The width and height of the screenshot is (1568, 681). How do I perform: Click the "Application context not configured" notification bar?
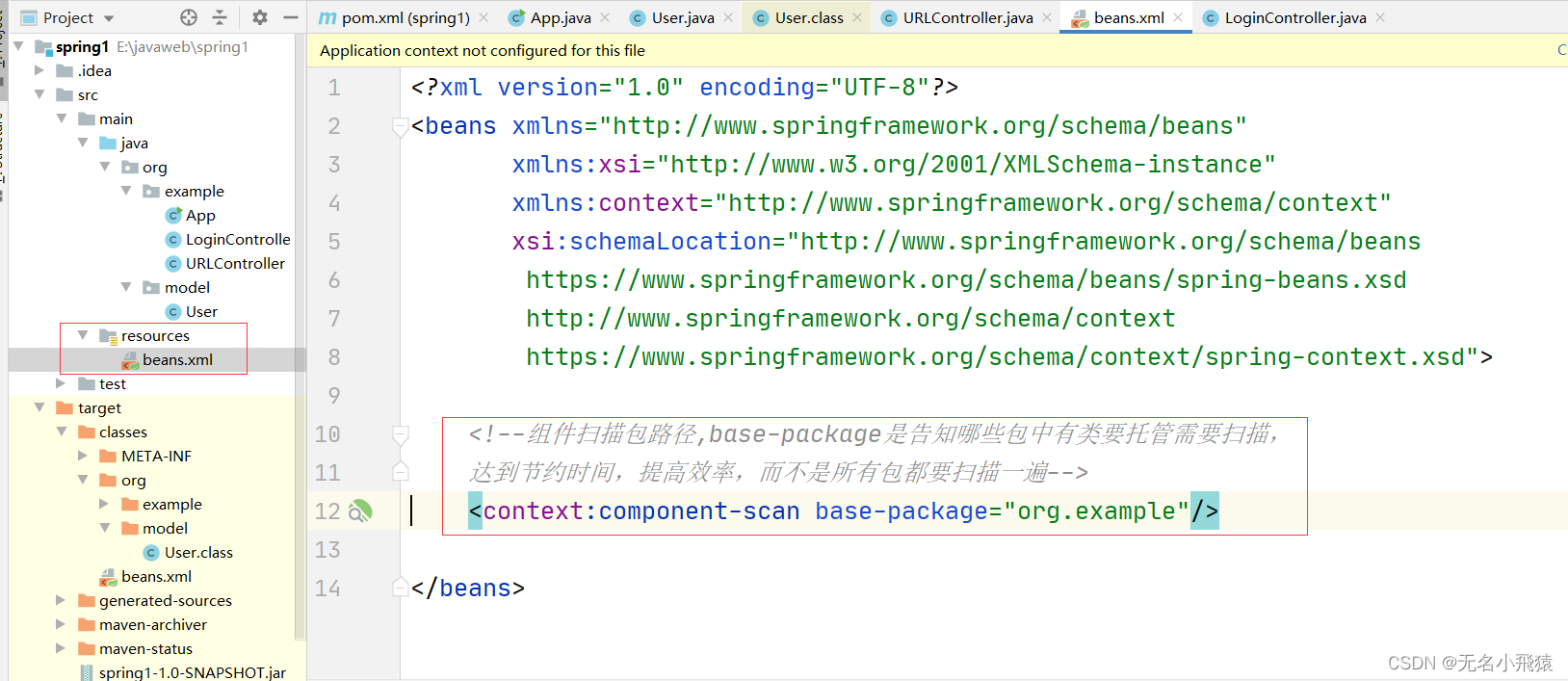tap(936, 50)
